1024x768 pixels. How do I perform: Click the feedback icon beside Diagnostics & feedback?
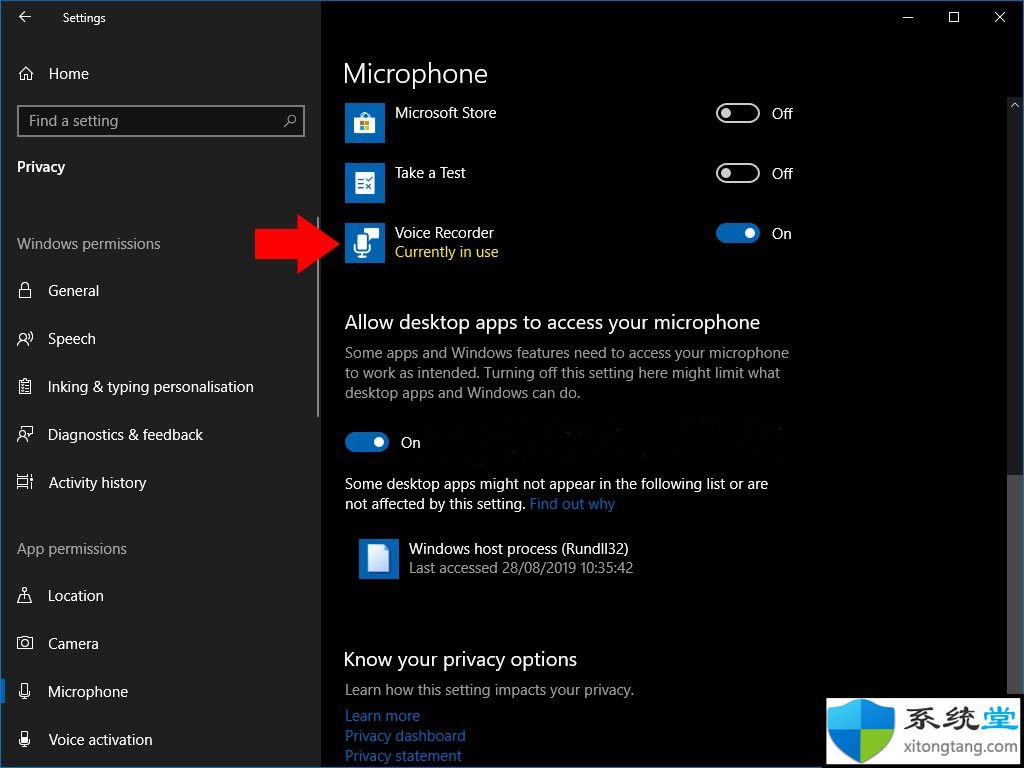(25, 435)
